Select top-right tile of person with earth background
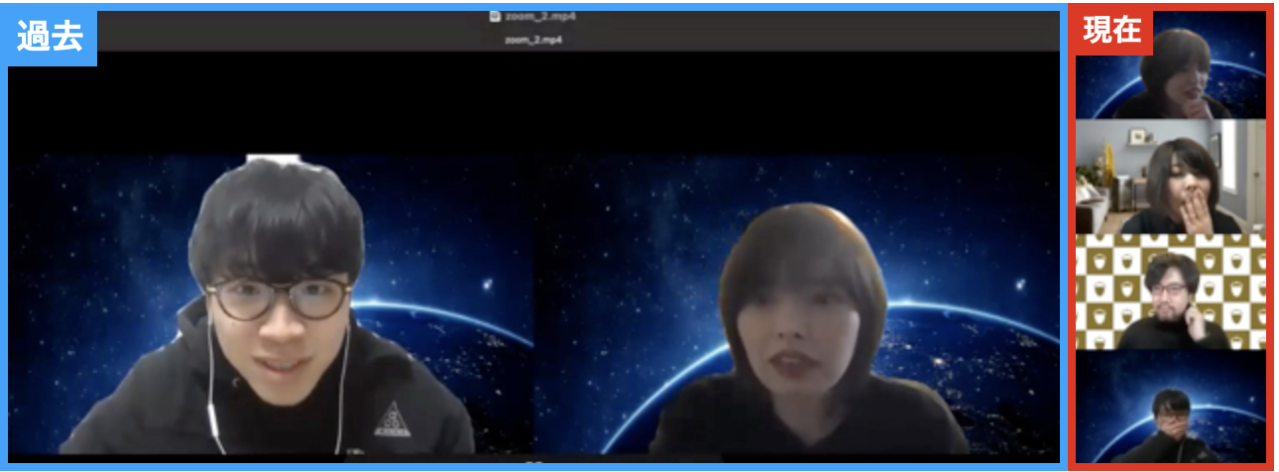The height and width of the screenshot is (472, 1279). 1171,65
